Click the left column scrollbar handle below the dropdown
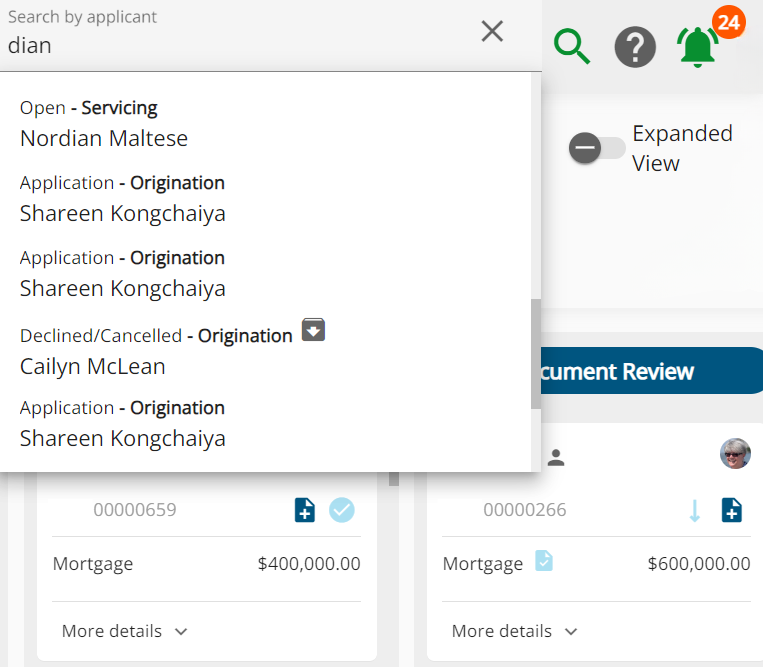 394,479
